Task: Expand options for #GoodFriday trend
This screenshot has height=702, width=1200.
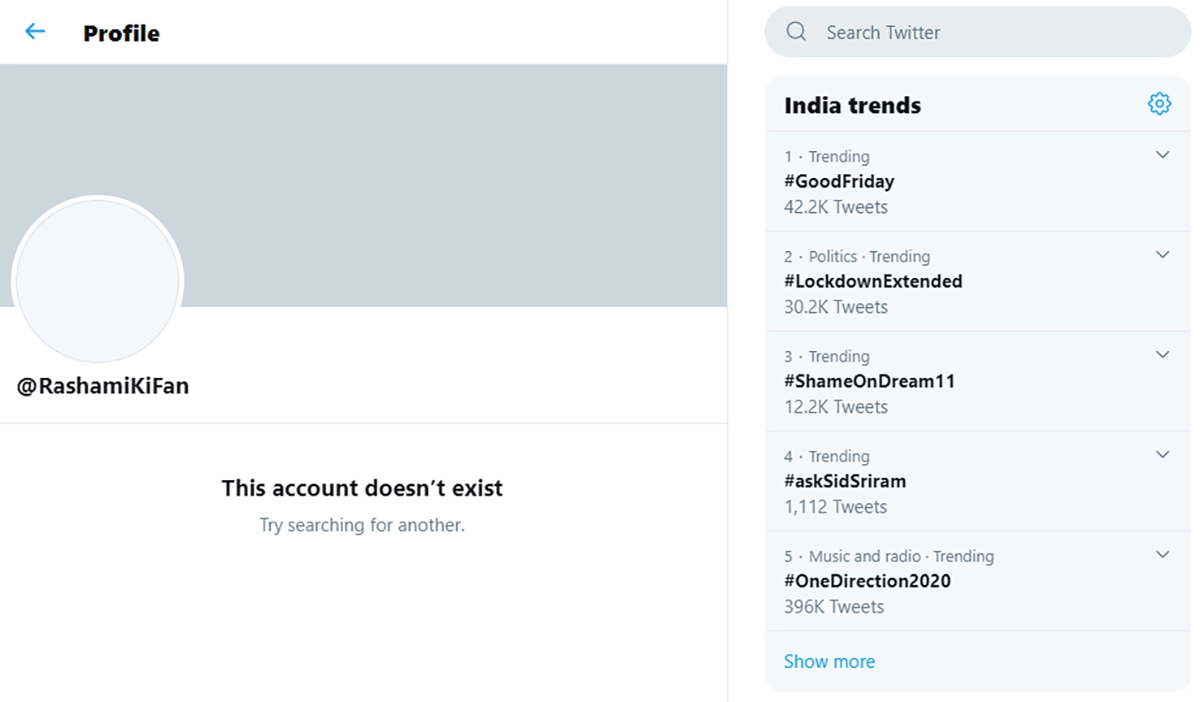Action: coord(1162,155)
